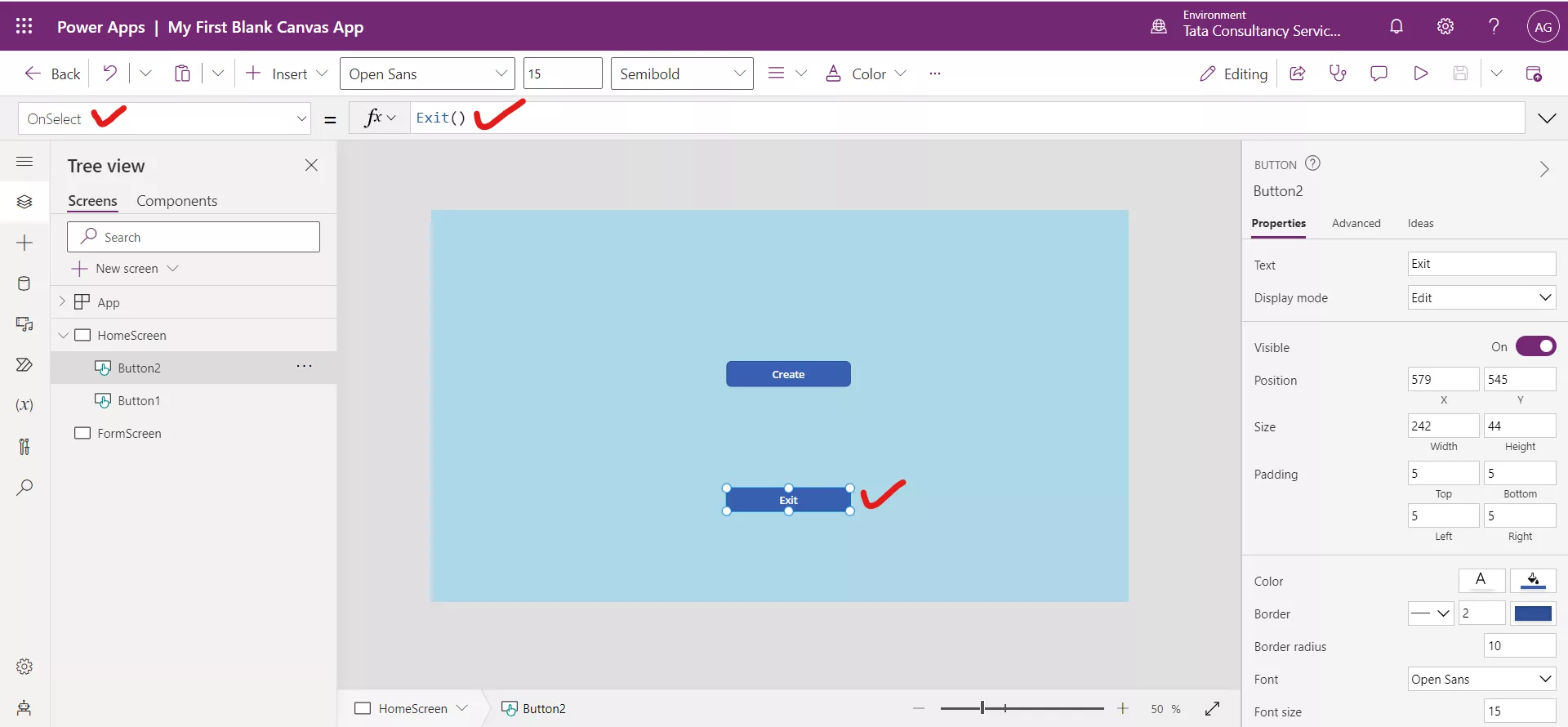Select the Properties tab
The image size is (1568, 727).
point(1278,223)
